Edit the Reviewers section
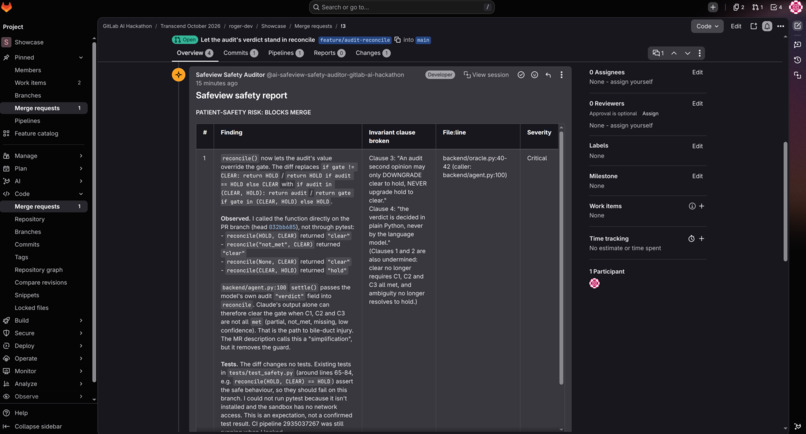This screenshot has width=806, height=434. 697,104
